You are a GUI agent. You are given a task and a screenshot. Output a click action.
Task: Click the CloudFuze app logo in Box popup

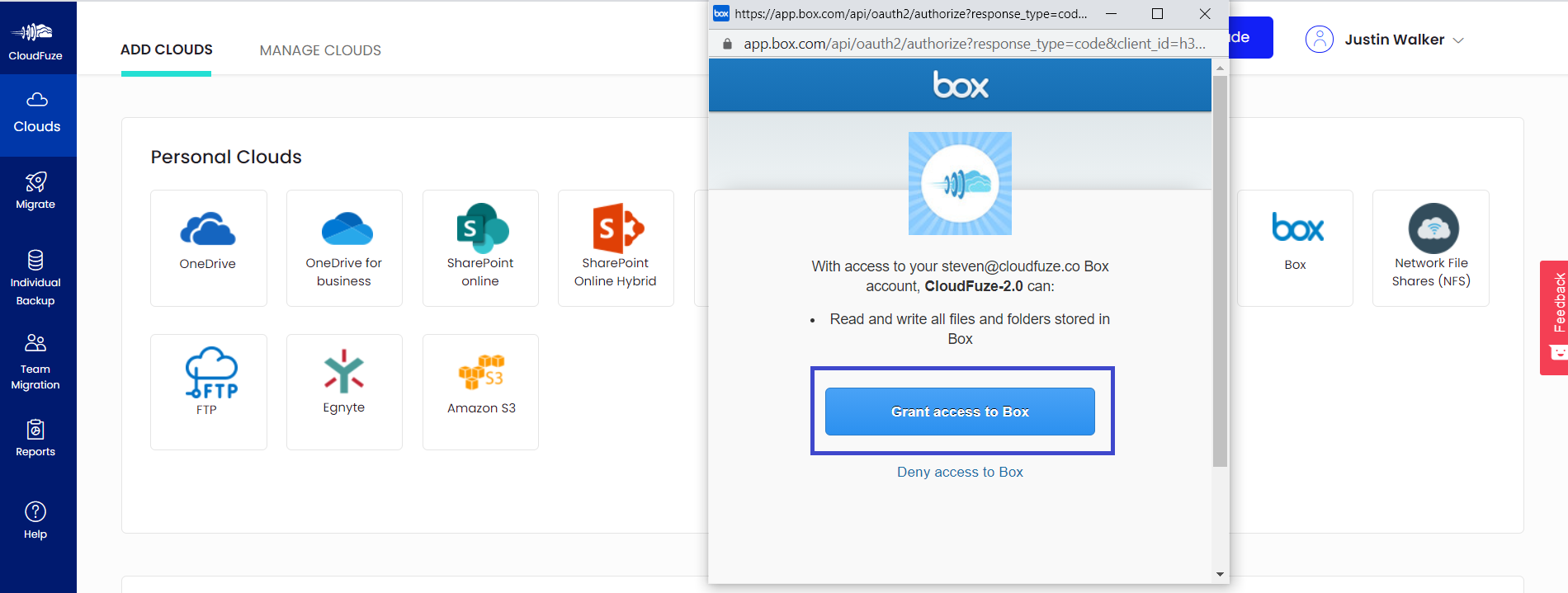tap(960, 183)
